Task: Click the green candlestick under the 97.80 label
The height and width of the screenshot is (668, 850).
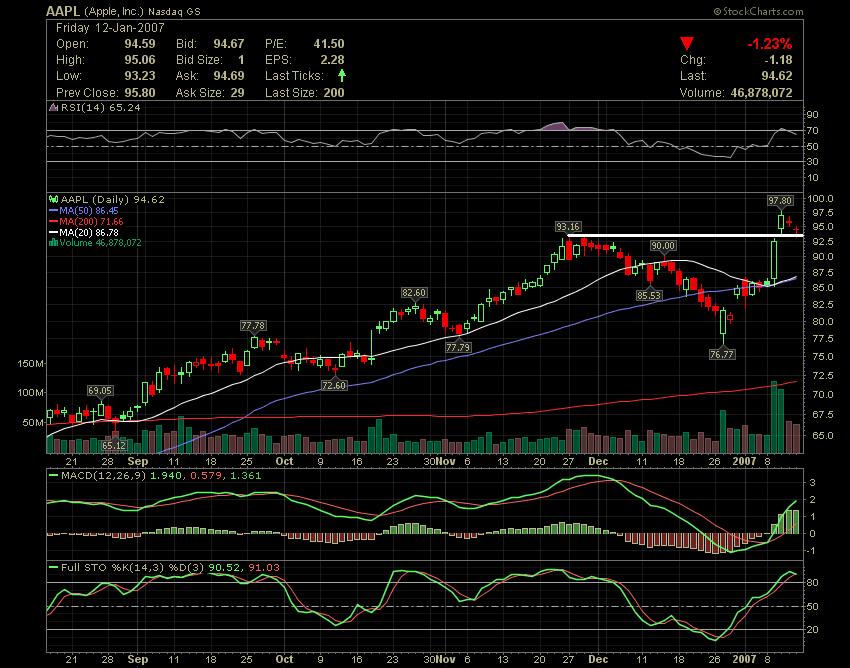Action: (x=781, y=221)
